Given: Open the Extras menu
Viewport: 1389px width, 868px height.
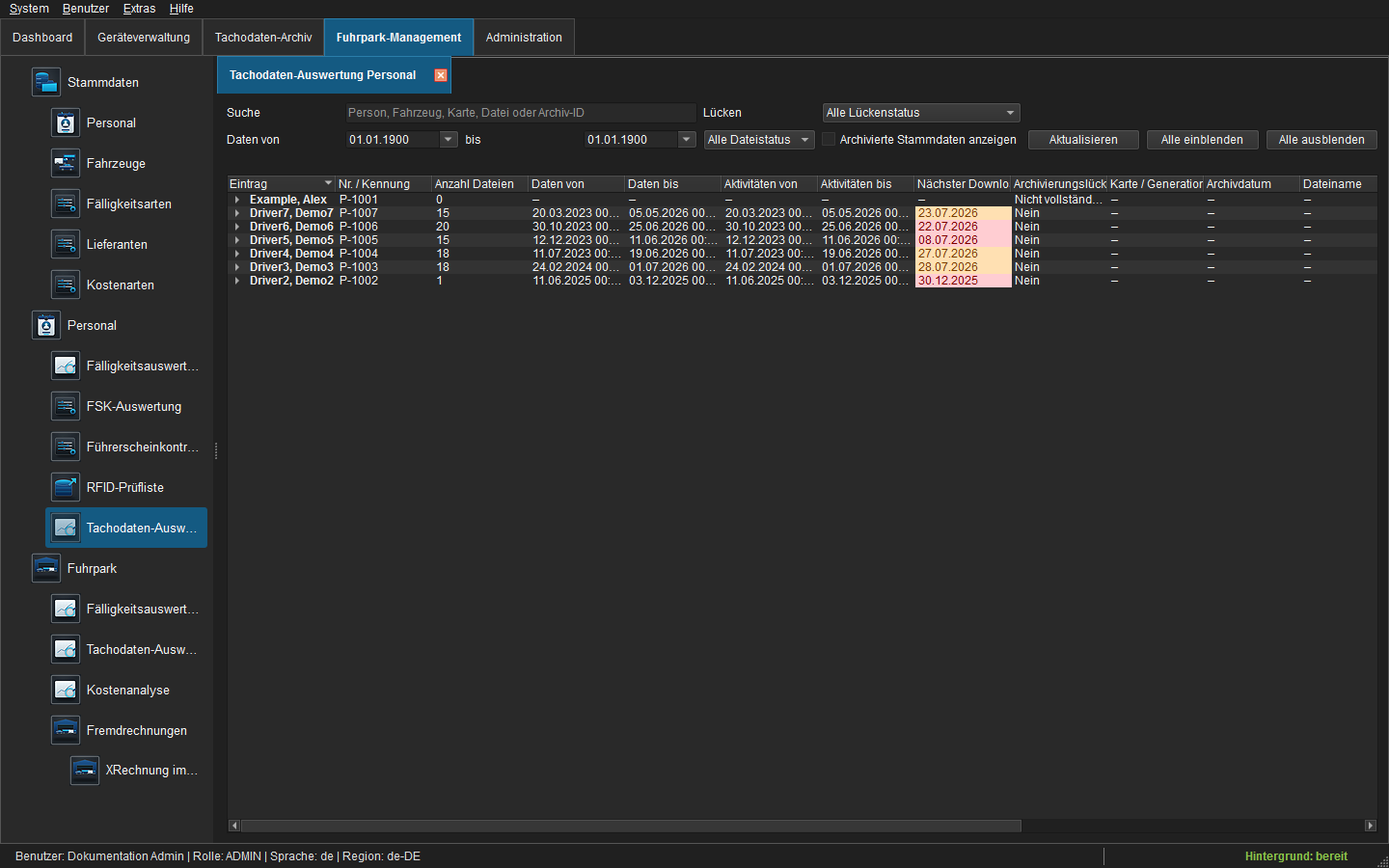Looking at the screenshot, I should pos(139,9).
